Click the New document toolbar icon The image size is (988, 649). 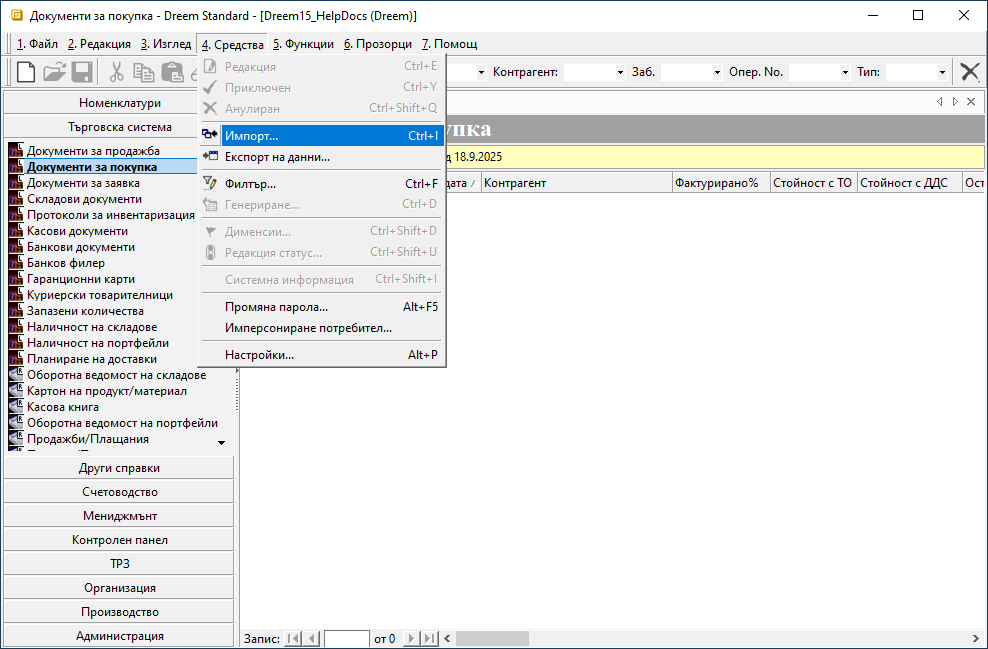[x=26, y=72]
